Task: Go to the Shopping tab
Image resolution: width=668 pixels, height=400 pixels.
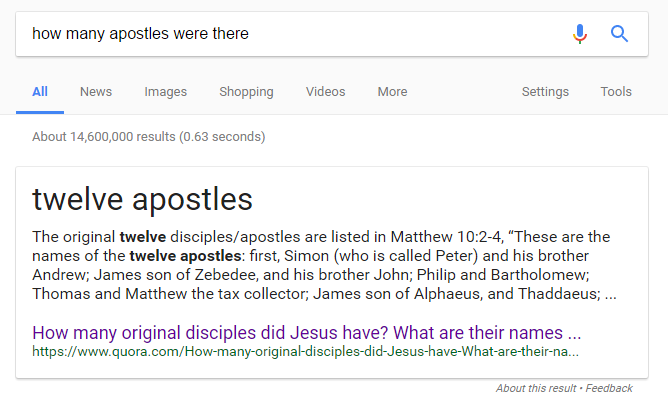Action: [246, 92]
